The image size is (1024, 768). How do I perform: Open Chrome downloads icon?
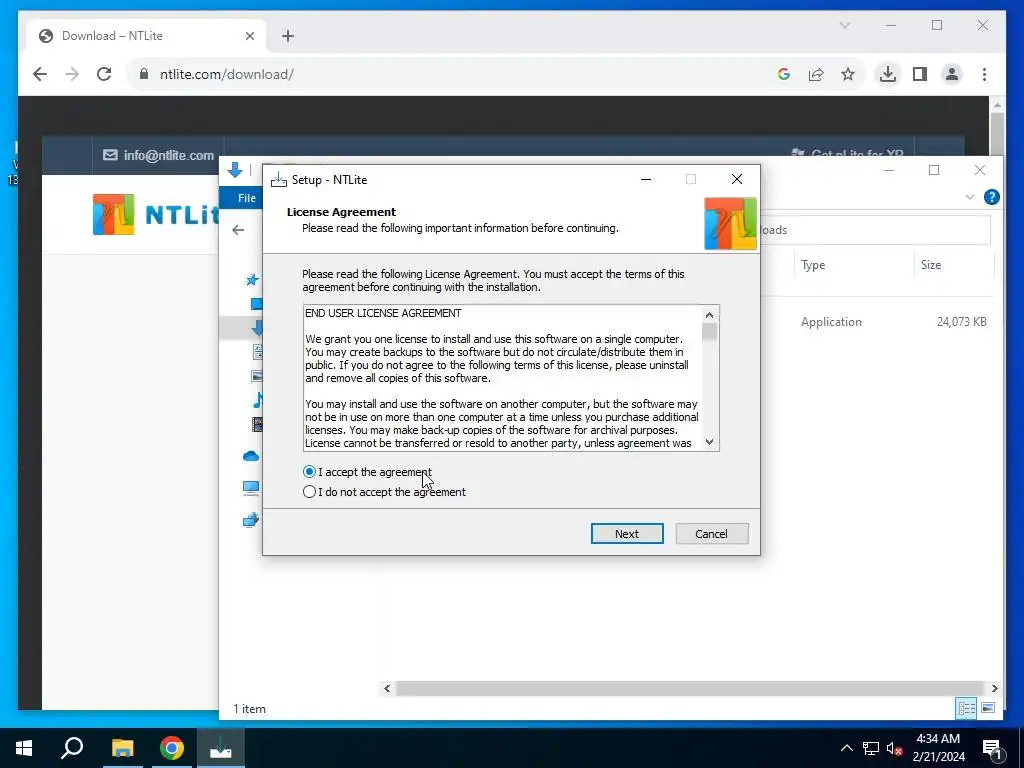(888, 74)
